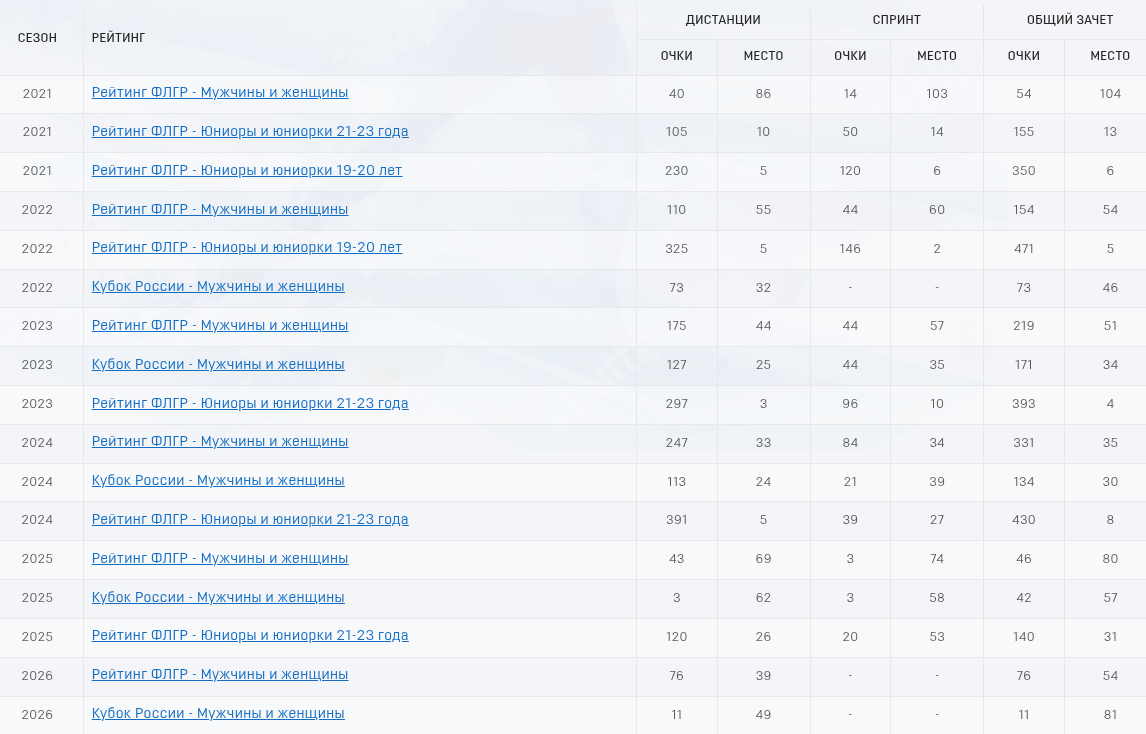1146x734 pixels.
Task: Select overall points value 350
Action: click(x=1023, y=171)
